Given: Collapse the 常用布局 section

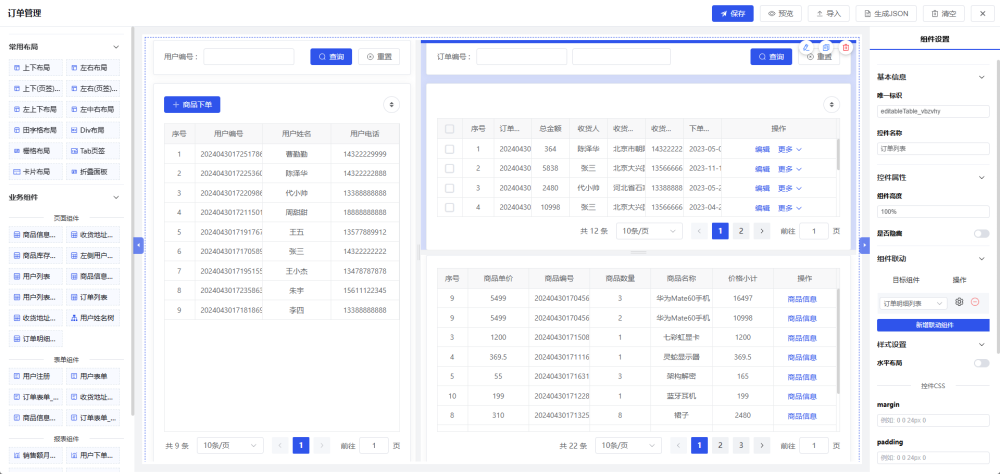Looking at the screenshot, I should click(116, 47).
